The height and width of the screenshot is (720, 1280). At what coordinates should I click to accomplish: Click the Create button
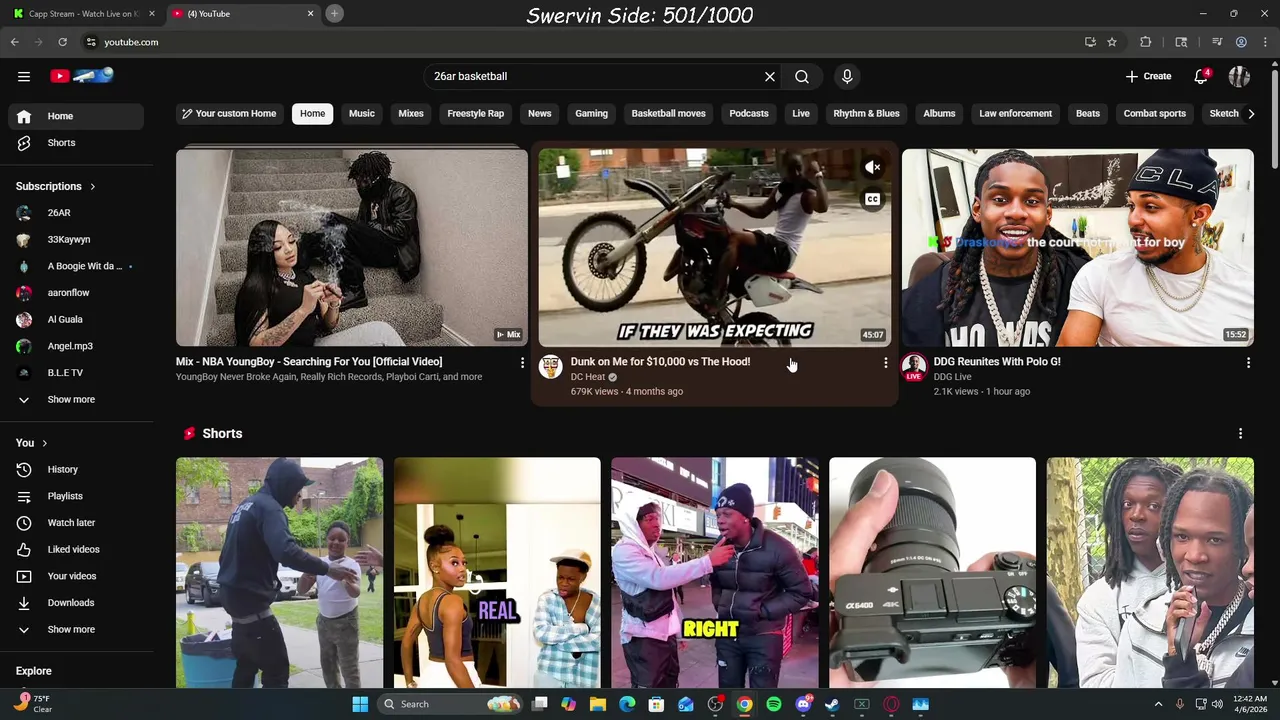pyautogui.click(x=1148, y=76)
